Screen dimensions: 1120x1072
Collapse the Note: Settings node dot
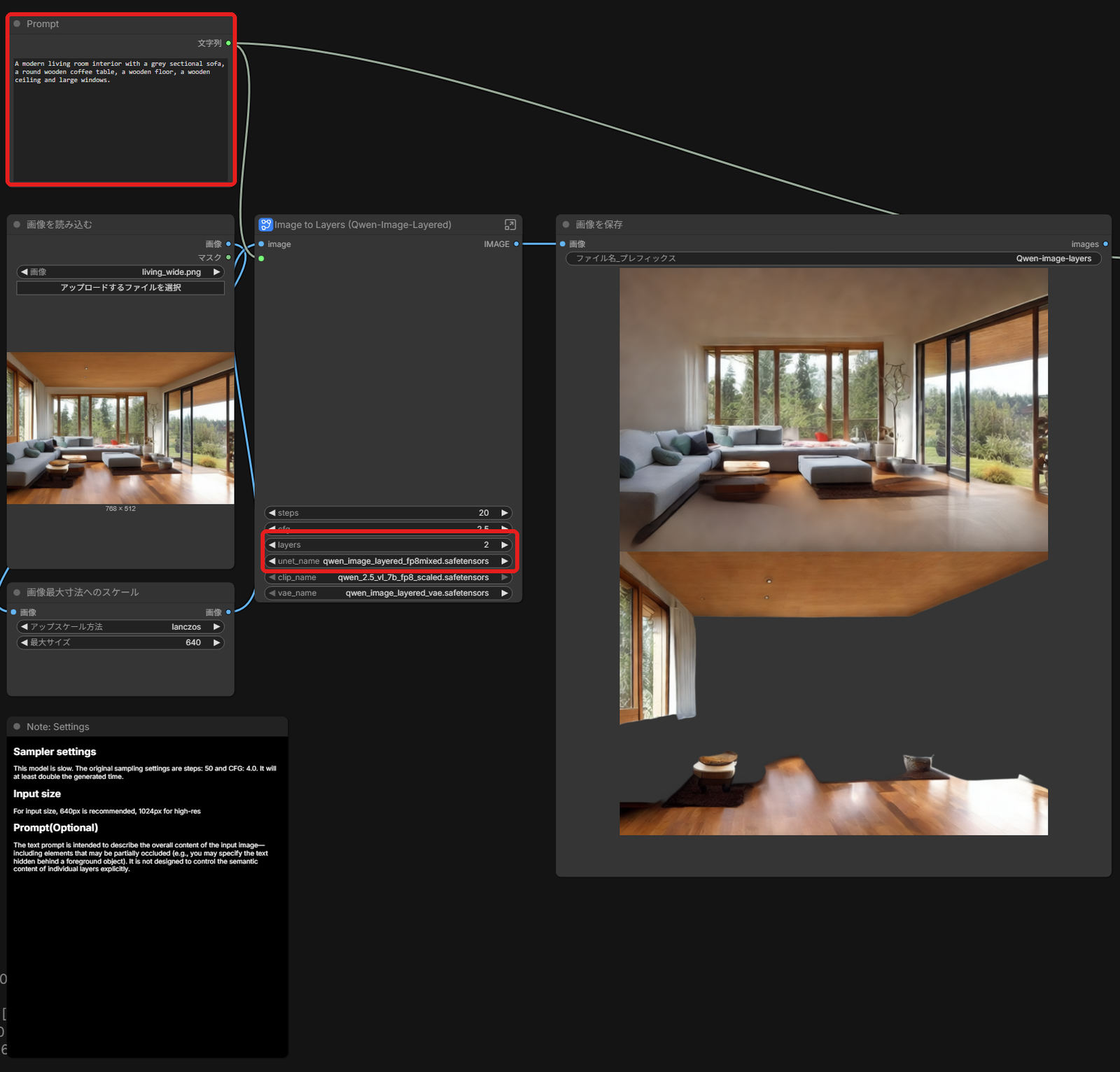[17, 727]
